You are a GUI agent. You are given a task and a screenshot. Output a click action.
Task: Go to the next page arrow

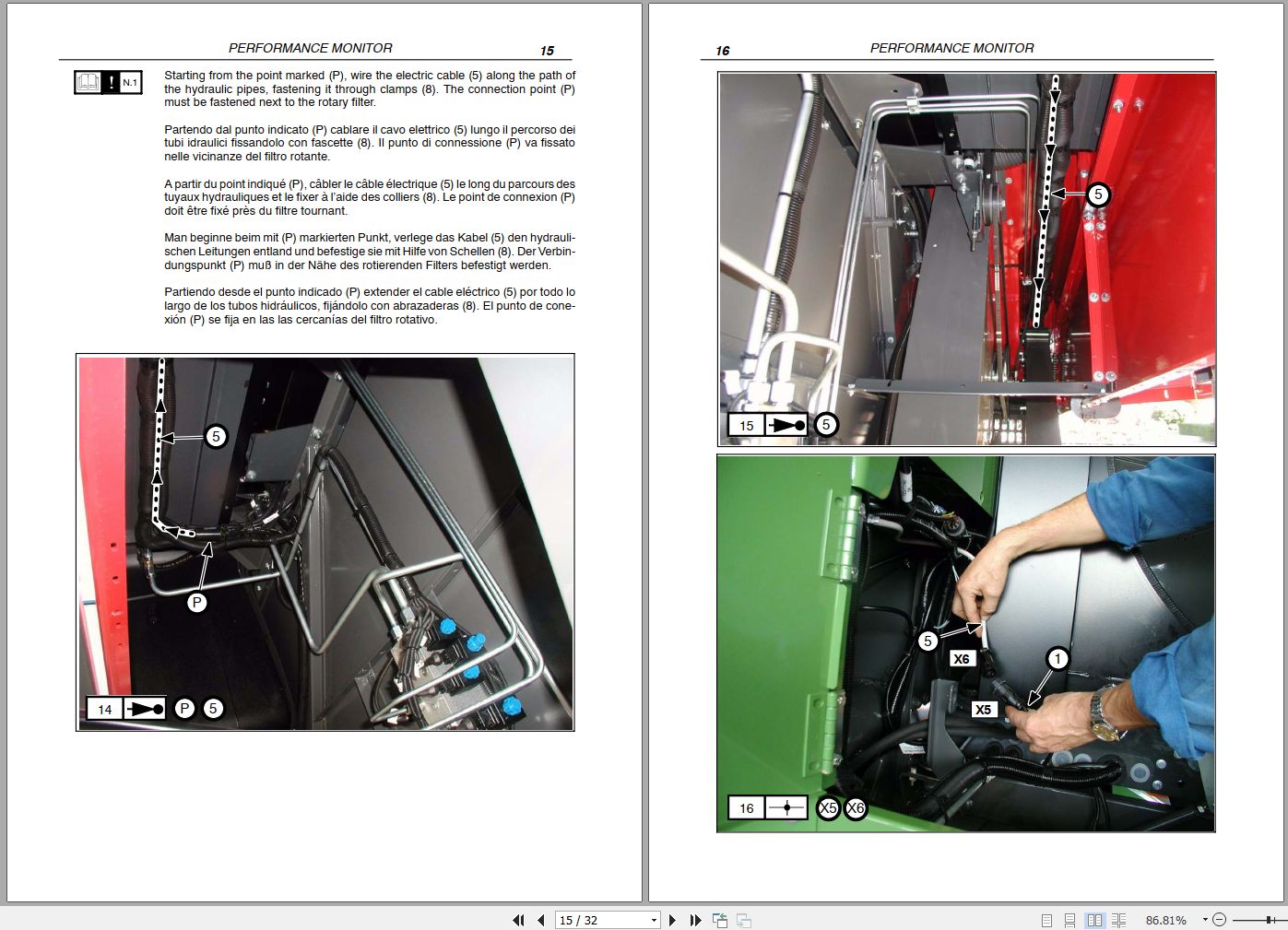[x=671, y=920]
